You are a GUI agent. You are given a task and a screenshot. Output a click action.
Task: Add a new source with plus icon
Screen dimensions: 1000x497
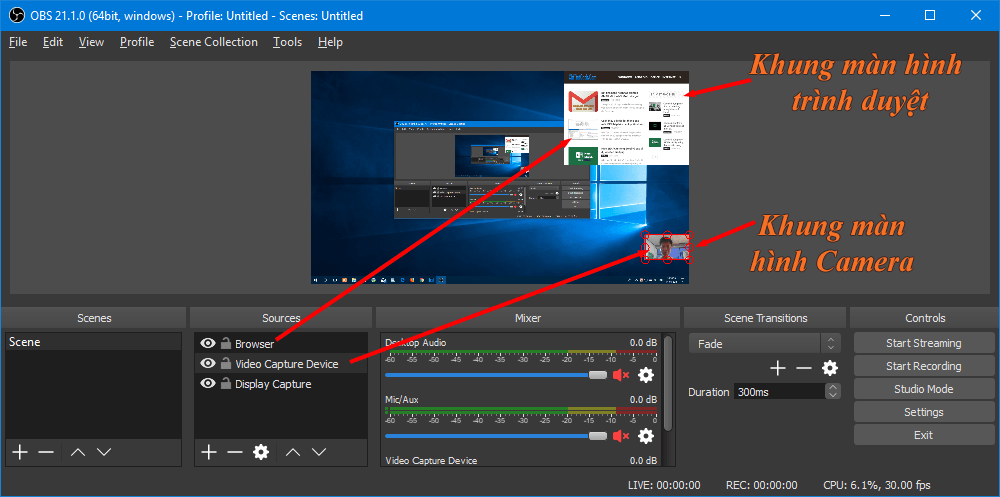pos(208,452)
